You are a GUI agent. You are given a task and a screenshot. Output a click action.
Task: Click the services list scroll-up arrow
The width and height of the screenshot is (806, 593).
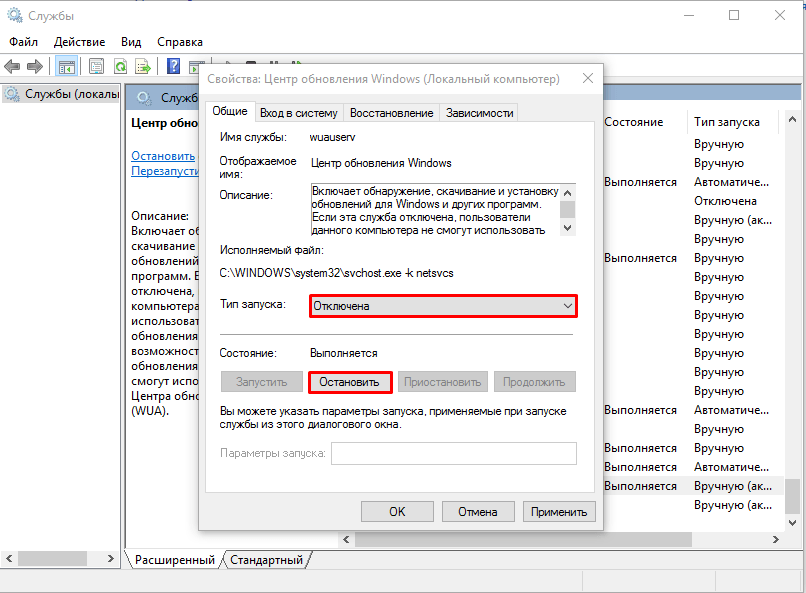click(792, 119)
